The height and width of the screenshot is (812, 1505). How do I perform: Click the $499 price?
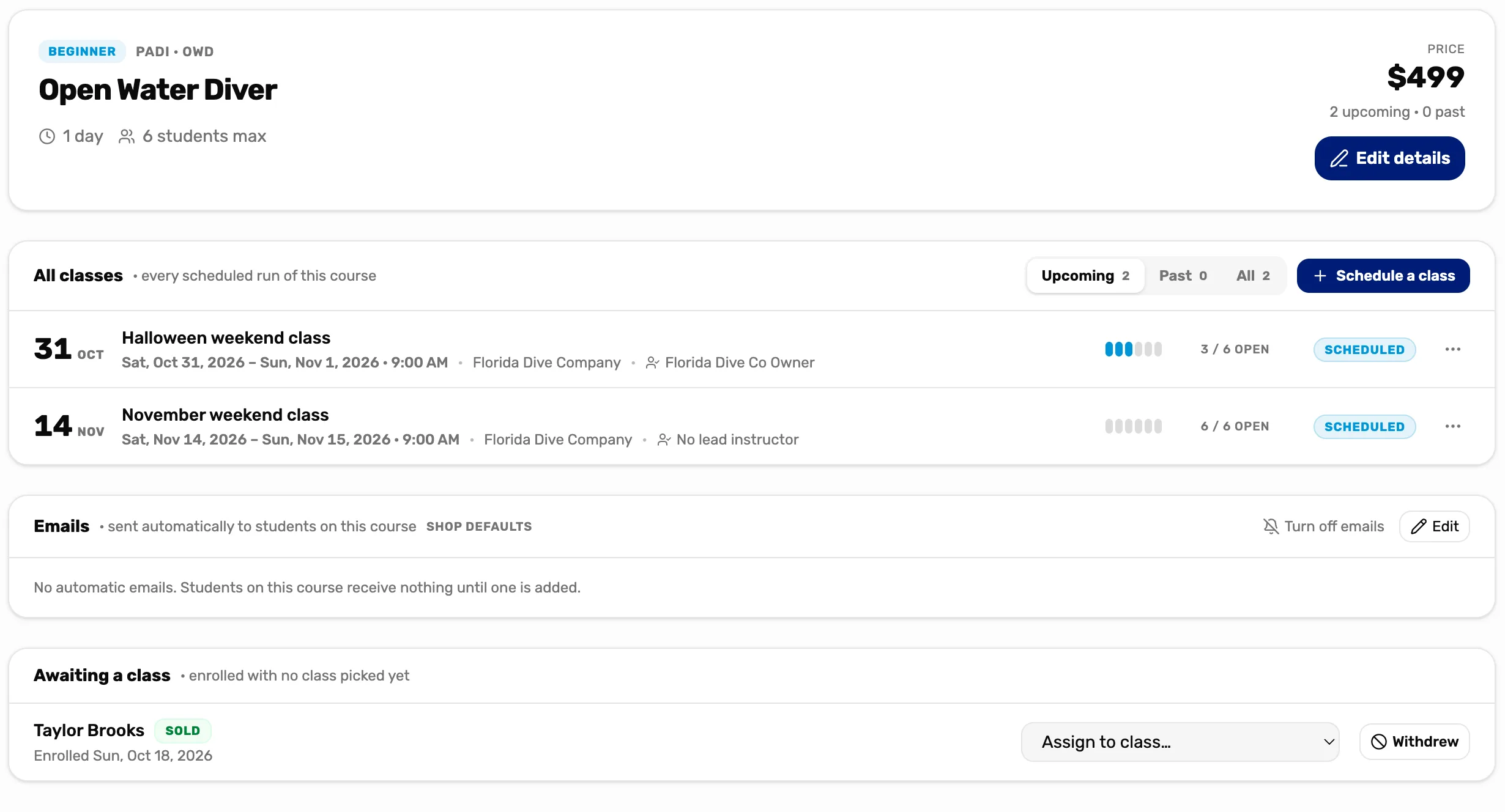tap(1425, 77)
